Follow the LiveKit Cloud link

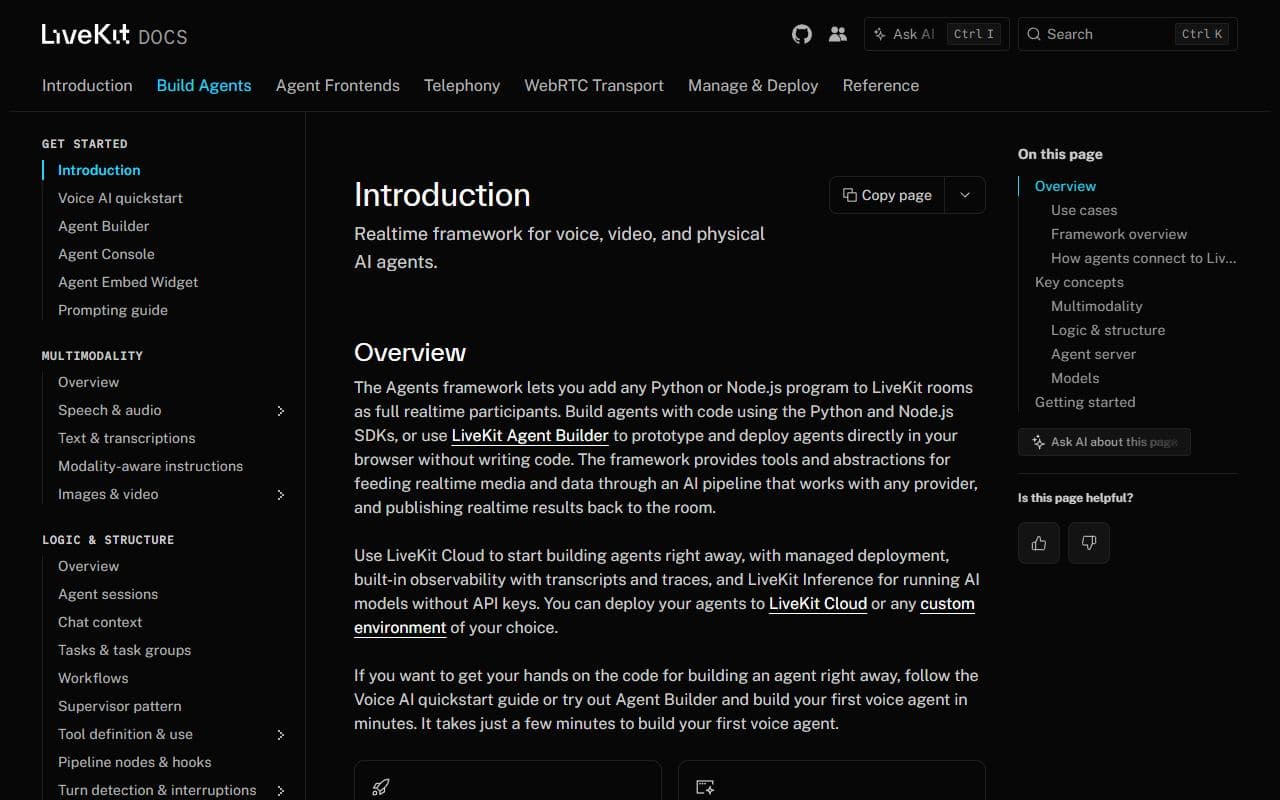click(818, 603)
